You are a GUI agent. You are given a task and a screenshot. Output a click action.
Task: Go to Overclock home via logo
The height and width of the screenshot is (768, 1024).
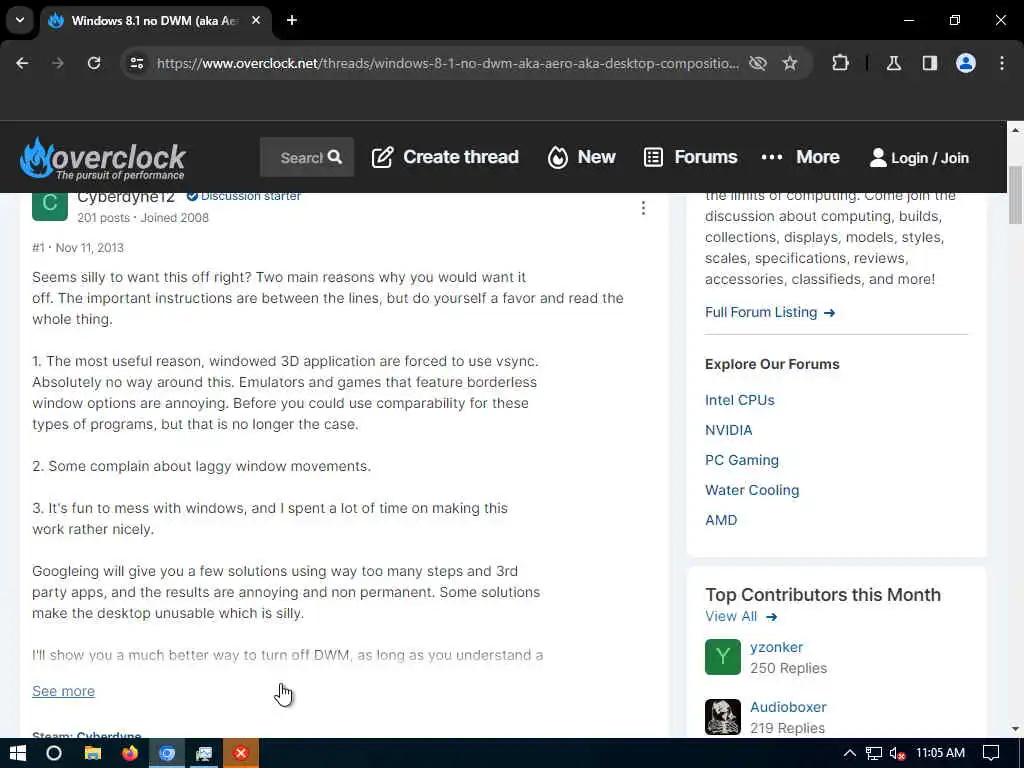click(x=103, y=158)
